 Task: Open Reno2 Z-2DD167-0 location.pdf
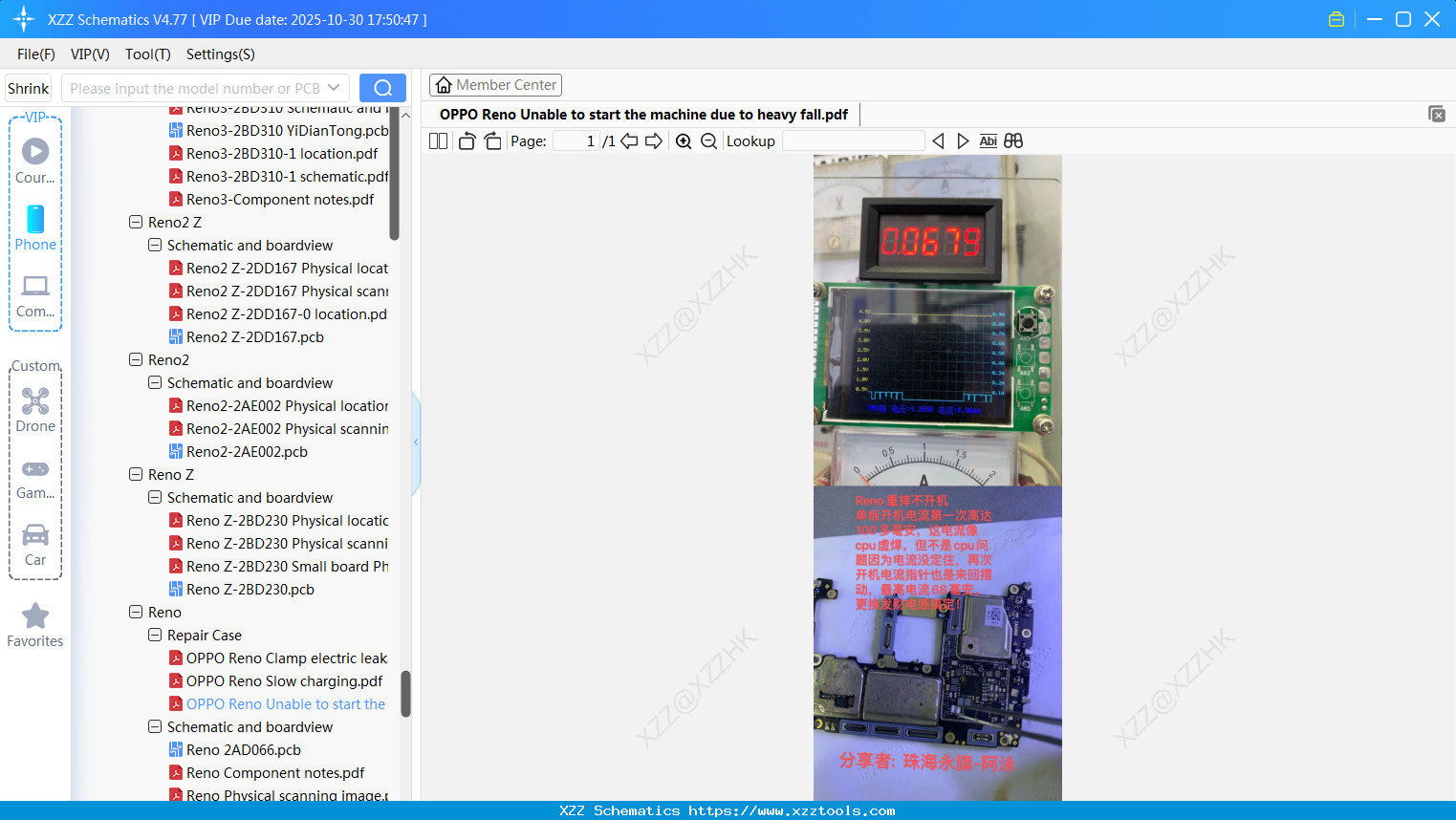(x=279, y=313)
